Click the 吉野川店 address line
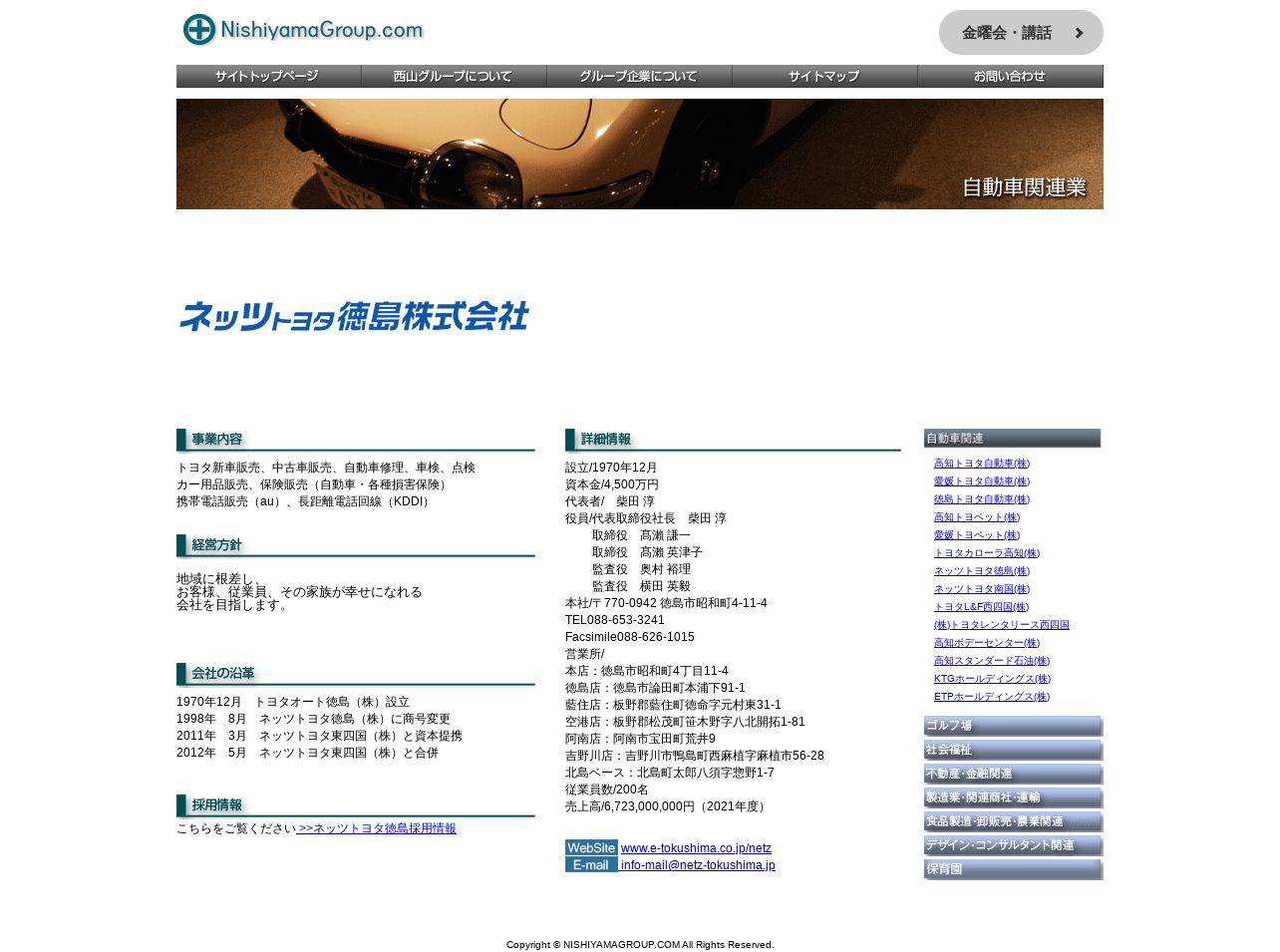The image size is (1280, 952). pyautogui.click(x=695, y=756)
